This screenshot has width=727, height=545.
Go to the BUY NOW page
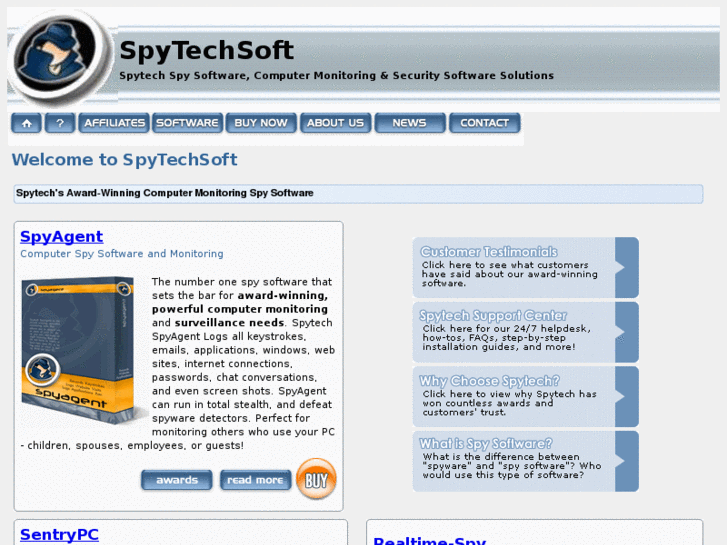pyautogui.click(x=261, y=123)
